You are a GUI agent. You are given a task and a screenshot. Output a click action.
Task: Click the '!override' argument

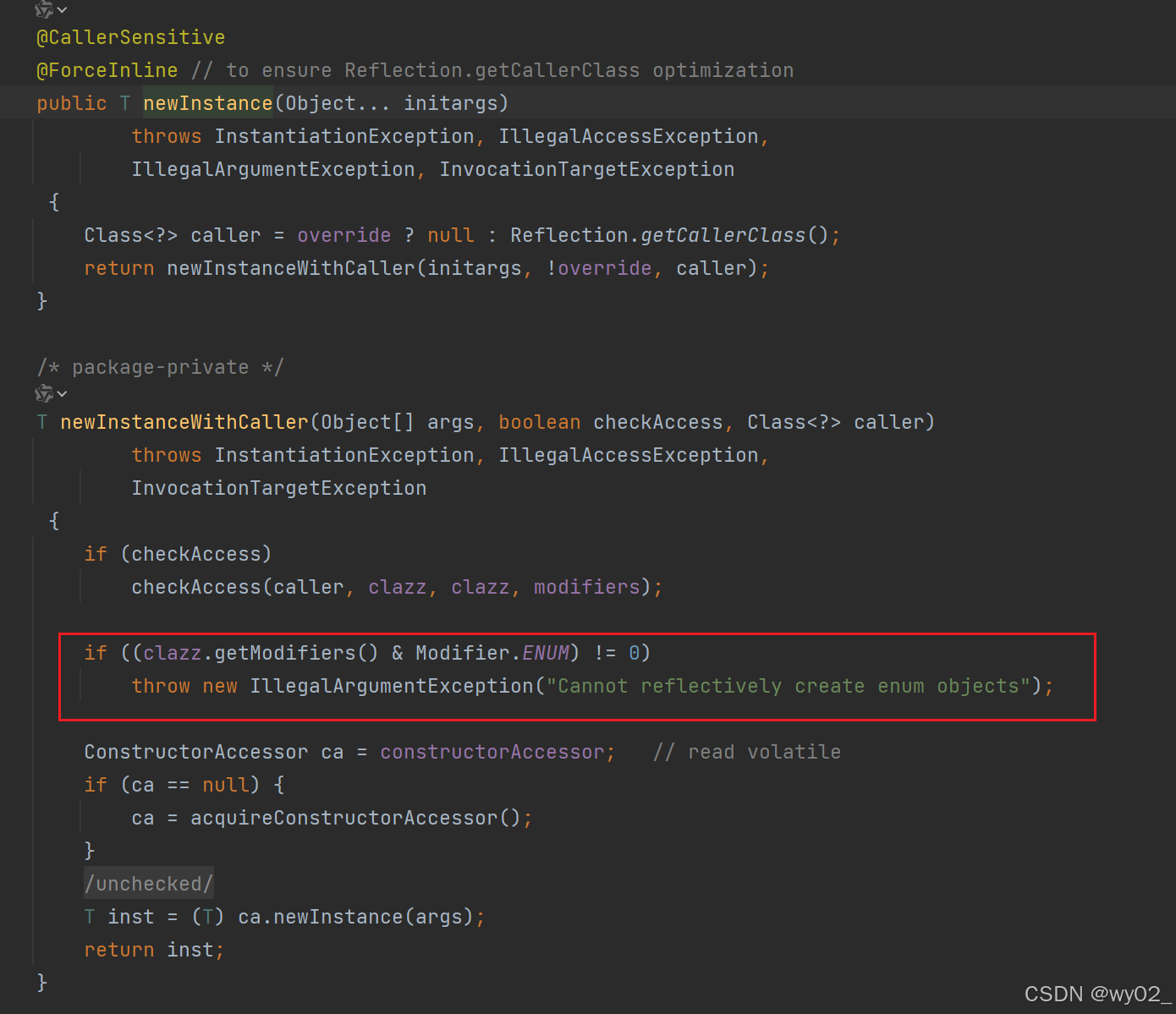coord(599,268)
